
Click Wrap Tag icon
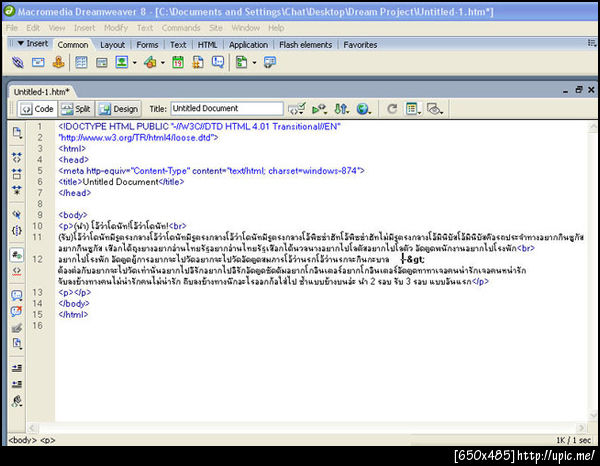click(17, 328)
